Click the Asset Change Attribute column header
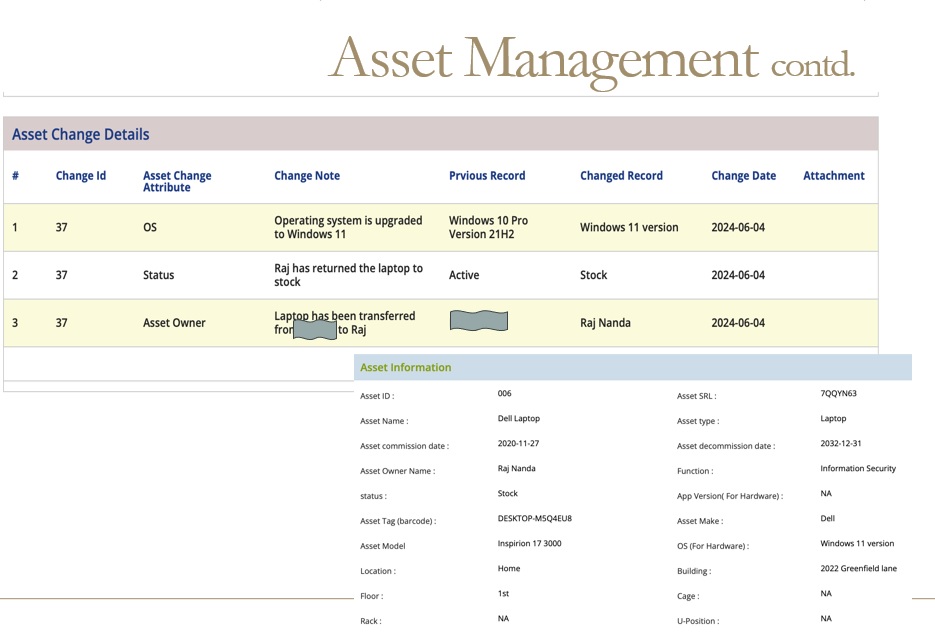The image size is (935, 633). [x=177, y=181]
